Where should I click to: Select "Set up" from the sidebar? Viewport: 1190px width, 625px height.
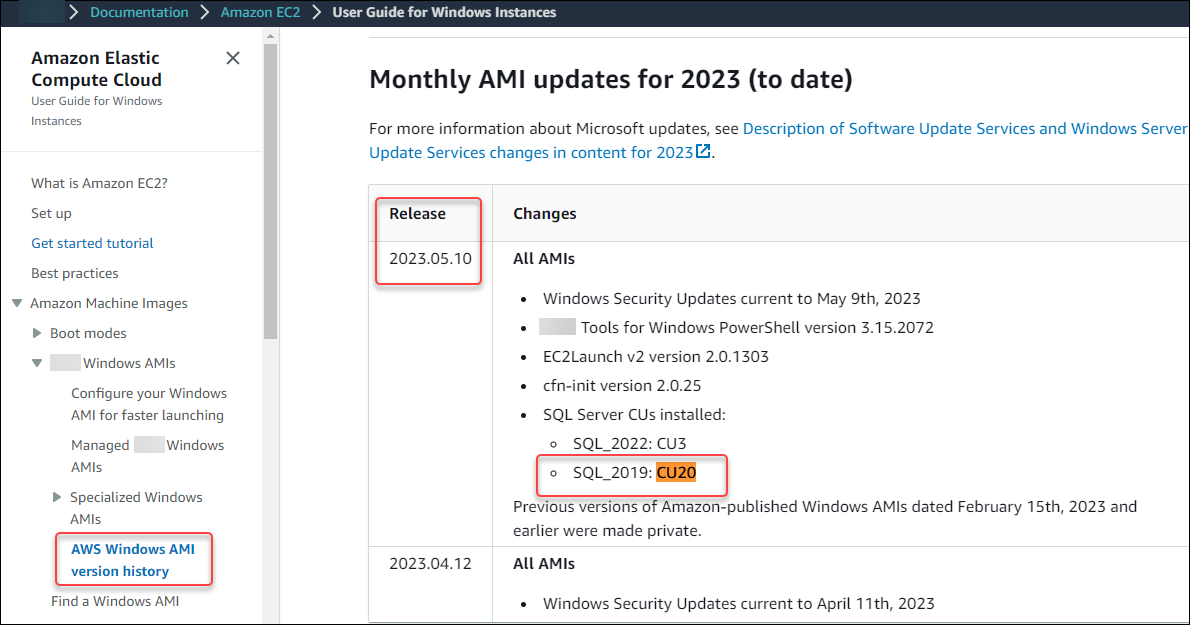[51, 213]
